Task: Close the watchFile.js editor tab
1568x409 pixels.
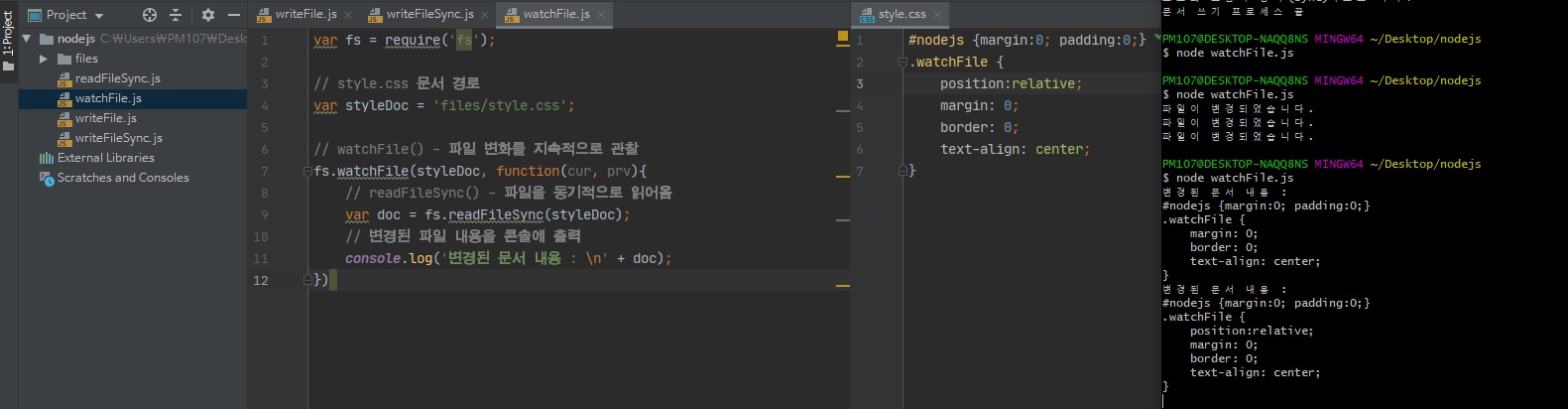Action: point(601,15)
